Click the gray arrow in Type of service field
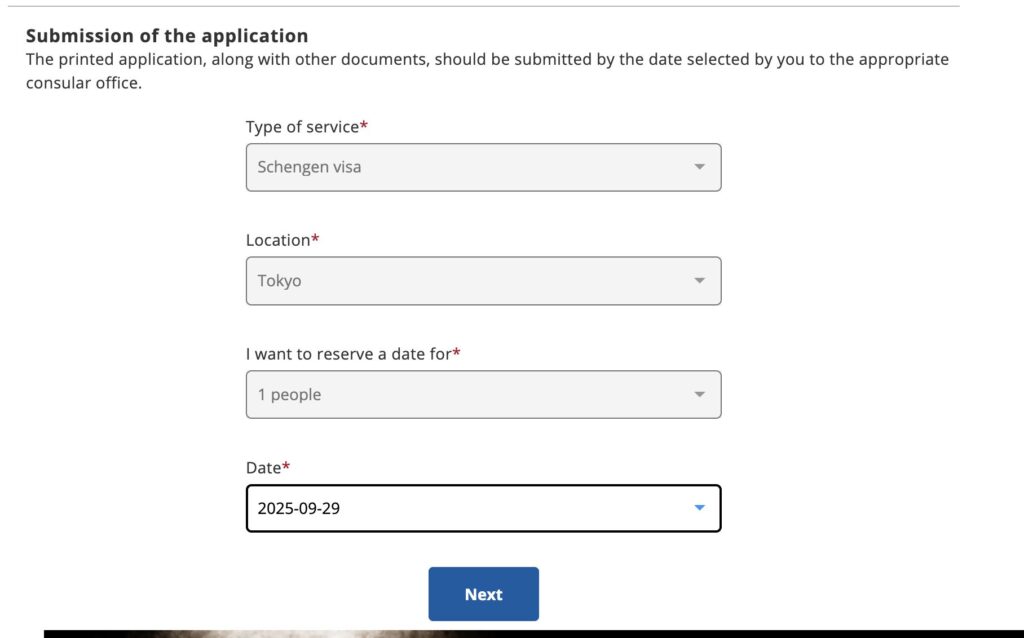 point(699,167)
